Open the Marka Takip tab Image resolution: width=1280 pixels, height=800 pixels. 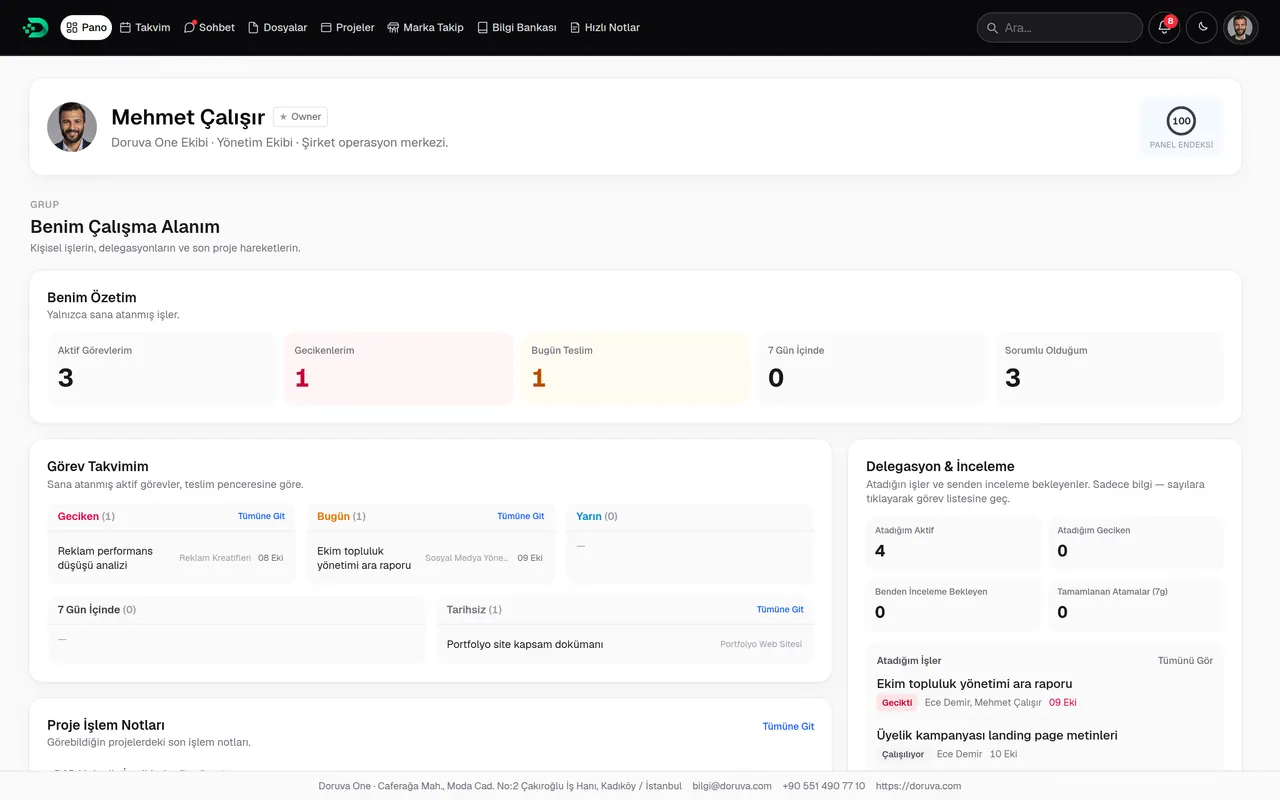[426, 28]
